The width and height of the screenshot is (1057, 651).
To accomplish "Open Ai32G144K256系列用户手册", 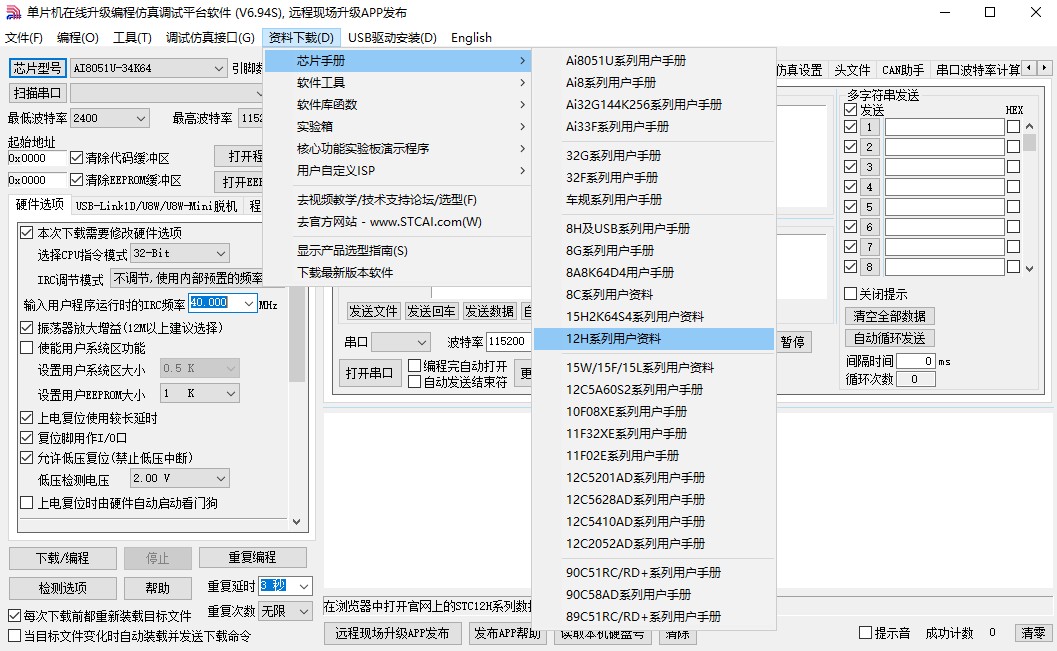I will pyautogui.click(x=653, y=104).
